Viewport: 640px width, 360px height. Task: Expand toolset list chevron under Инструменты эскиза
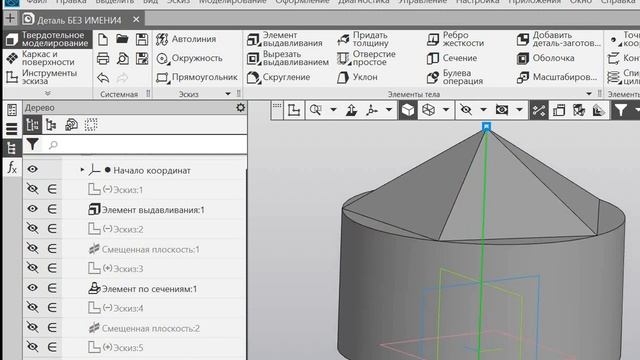[48, 93]
